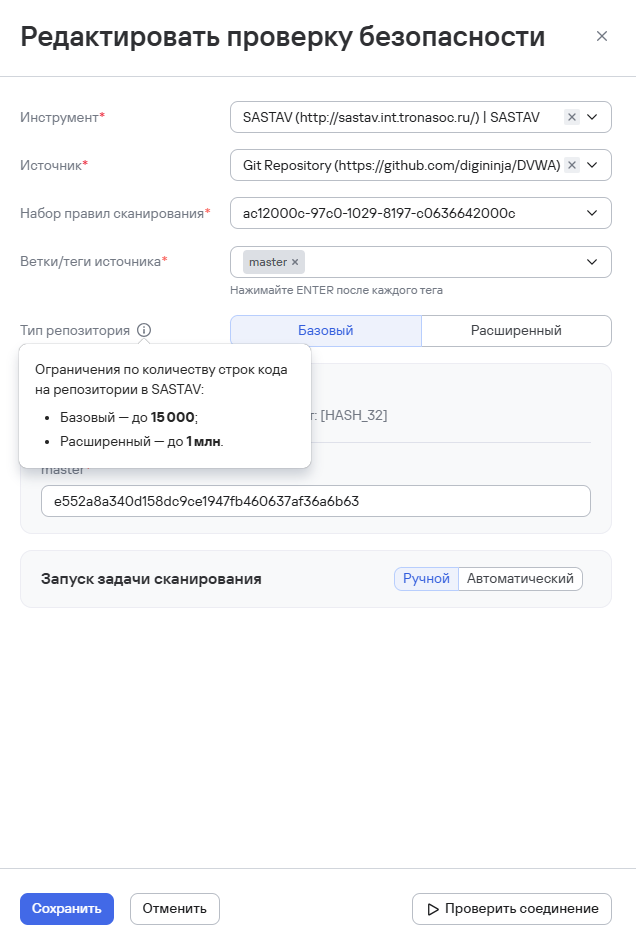Image resolution: width=636 pixels, height=946 pixels.
Task: Click the commit hash input under master
Action: (x=316, y=500)
